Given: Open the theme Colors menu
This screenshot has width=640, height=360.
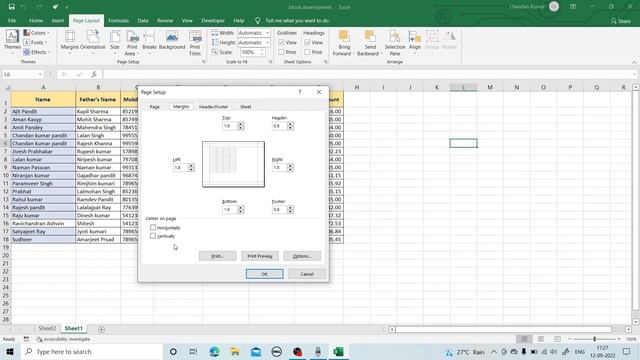Looking at the screenshot, I should click(36, 33).
